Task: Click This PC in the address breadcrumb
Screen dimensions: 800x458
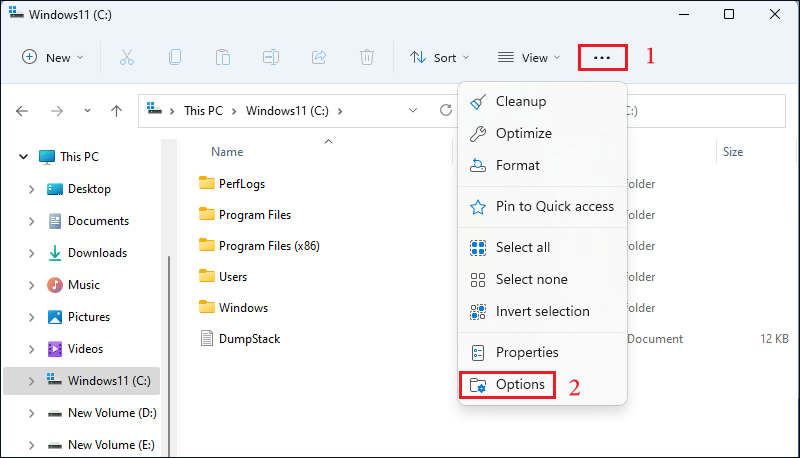Action: [x=203, y=111]
